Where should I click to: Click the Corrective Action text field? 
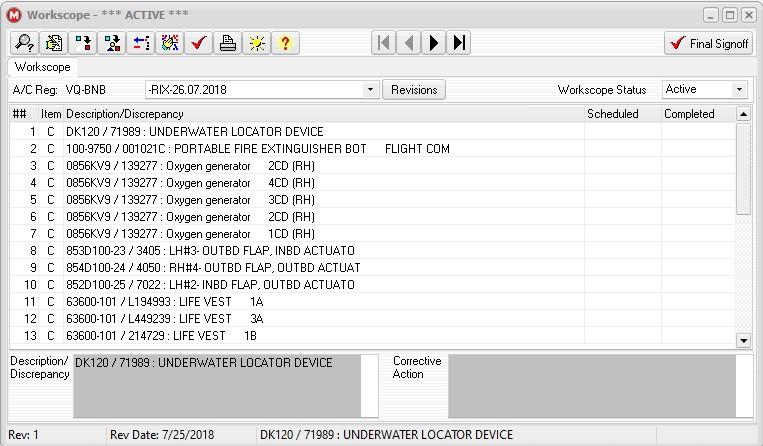592,386
